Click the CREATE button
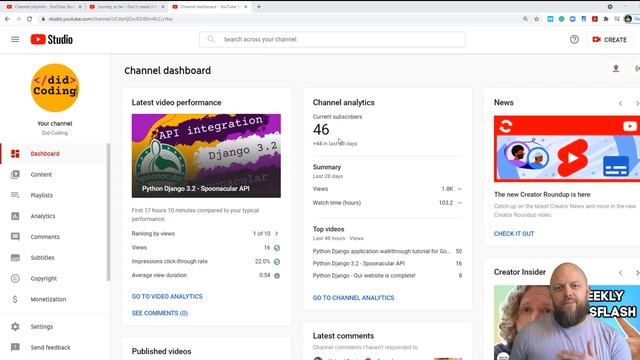 tap(609, 40)
